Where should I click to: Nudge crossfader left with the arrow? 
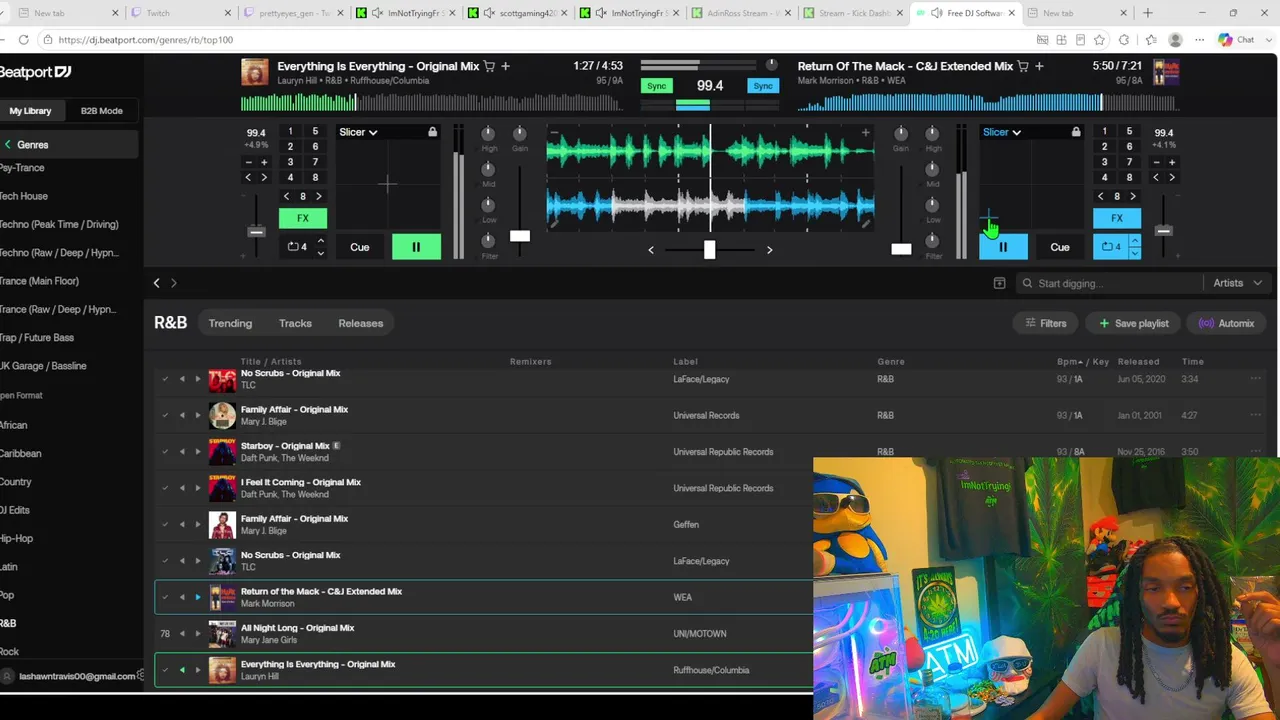651,250
